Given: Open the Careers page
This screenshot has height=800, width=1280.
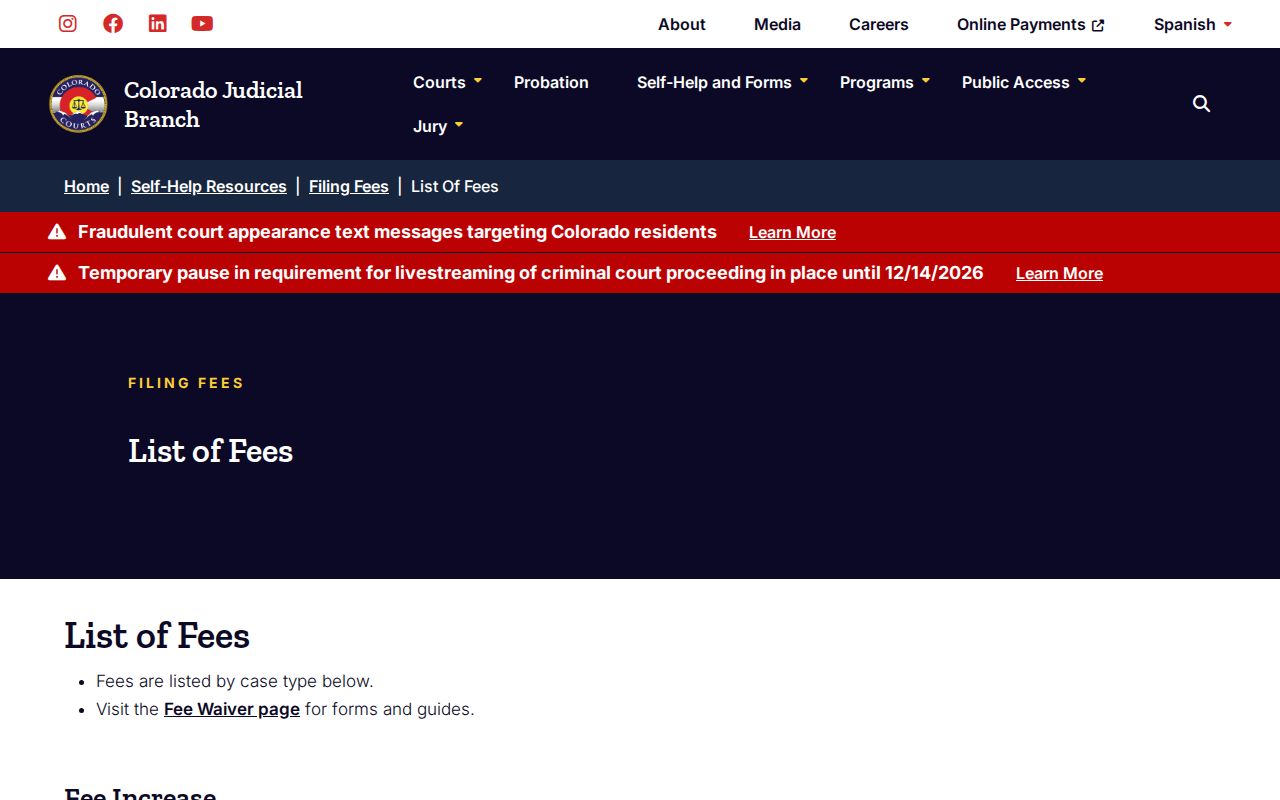Looking at the screenshot, I should point(879,24).
